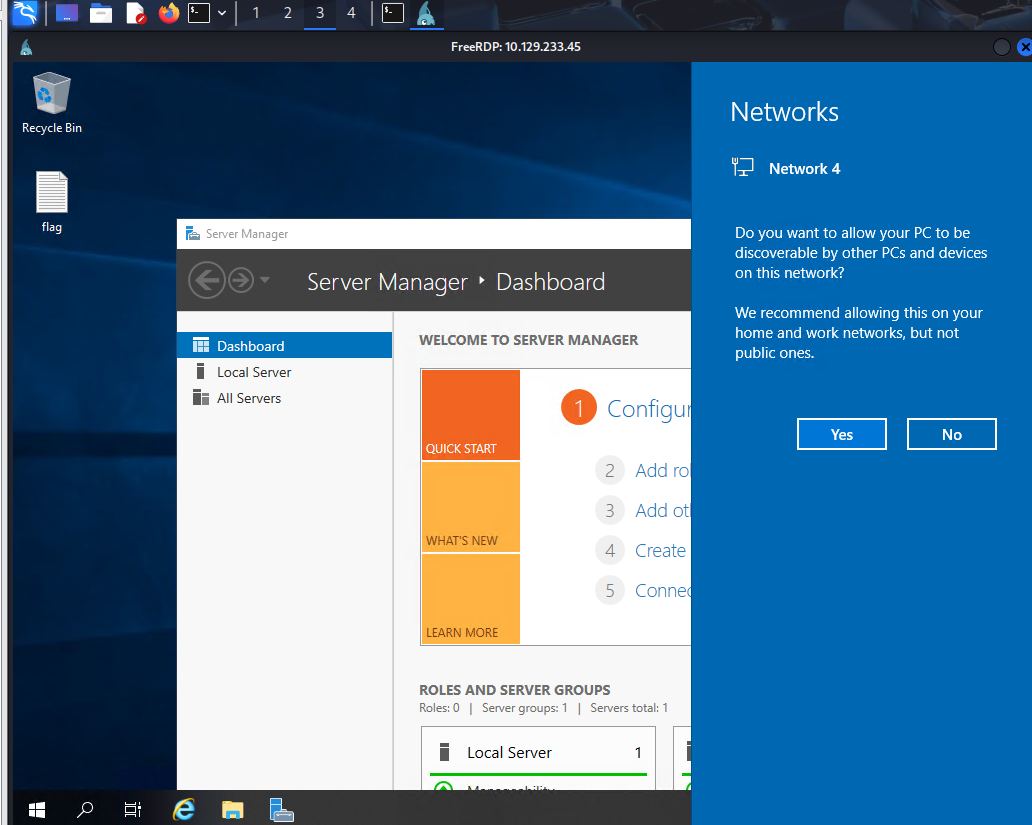Open the Recycle Bin desktop icon

tap(51, 102)
